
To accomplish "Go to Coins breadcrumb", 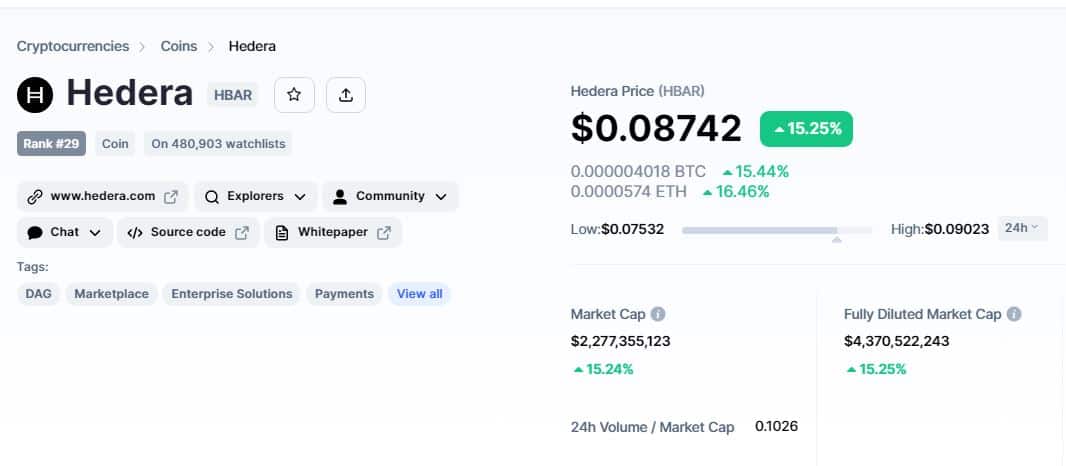I will [179, 46].
